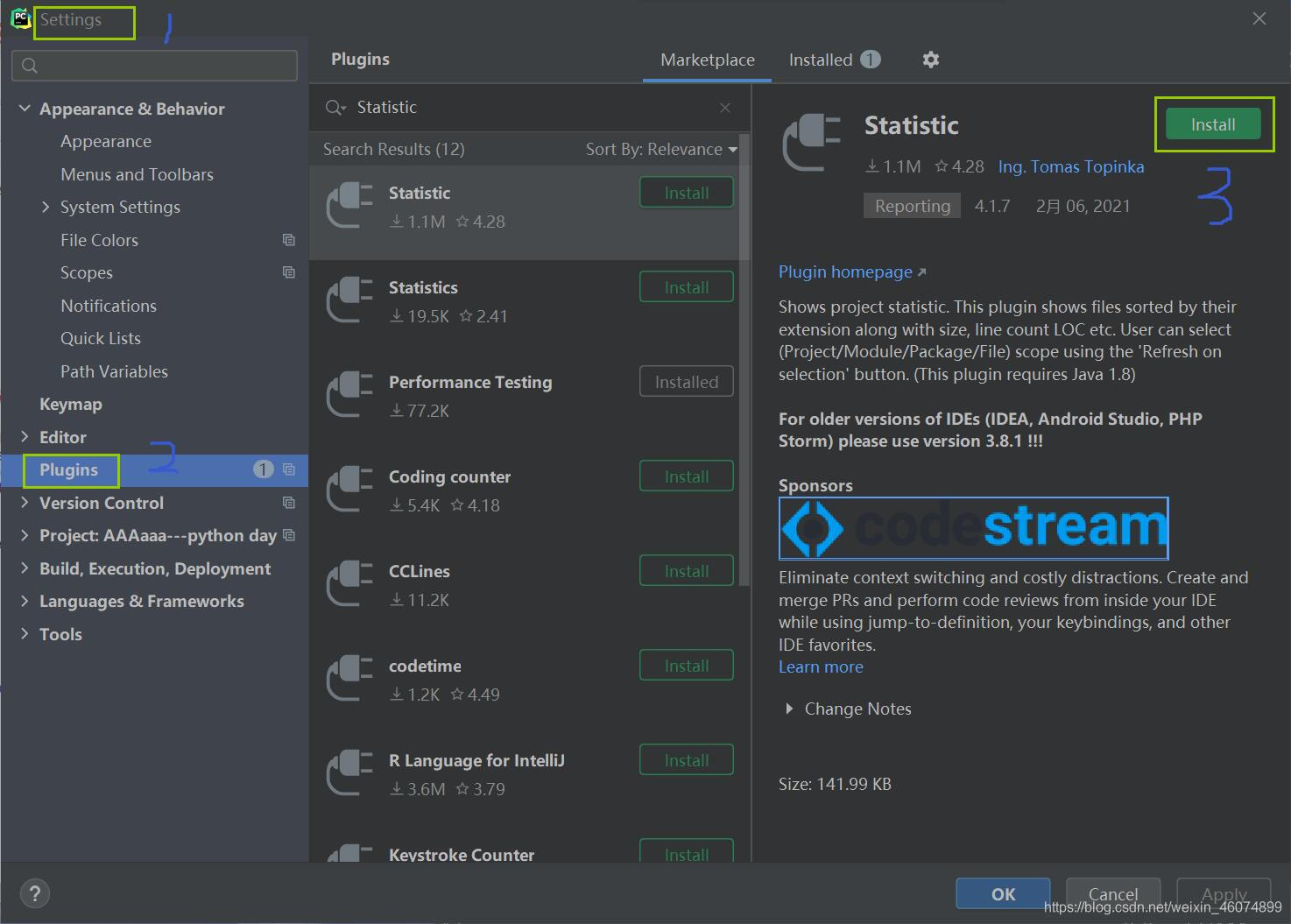Open Notifications settings page

(109, 306)
